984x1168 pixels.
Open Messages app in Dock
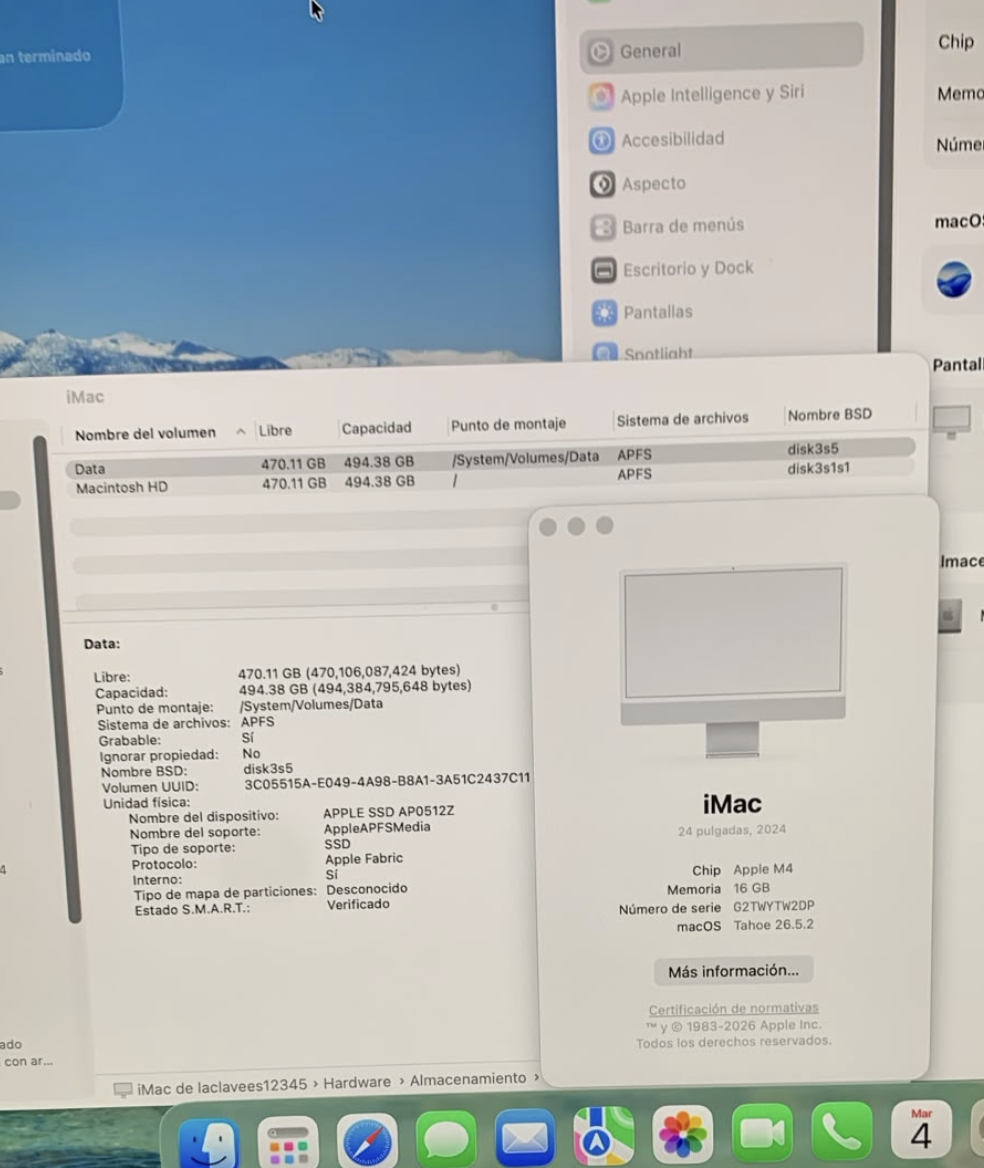click(445, 1140)
